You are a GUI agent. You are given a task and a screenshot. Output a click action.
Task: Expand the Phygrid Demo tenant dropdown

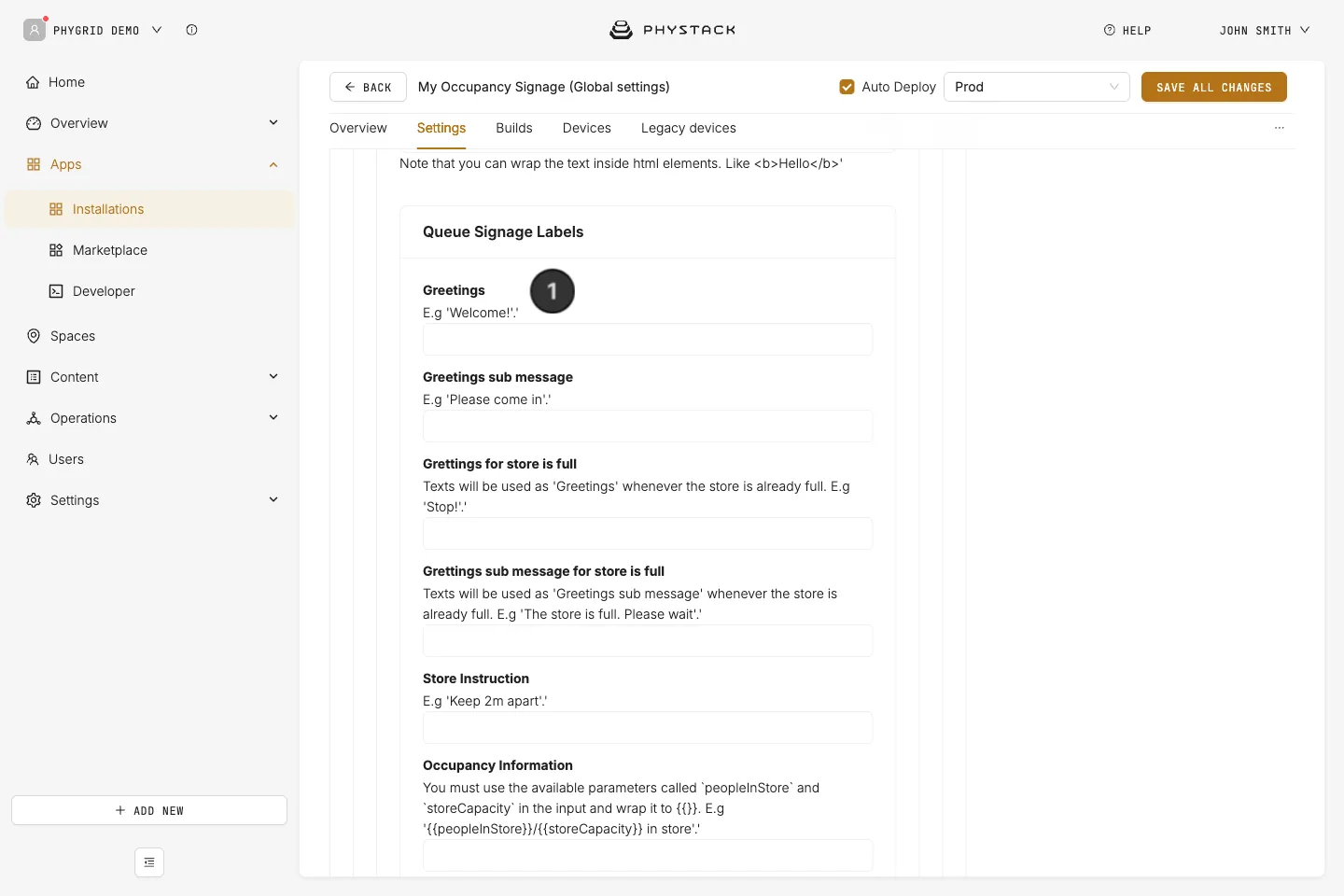click(157, 30)
